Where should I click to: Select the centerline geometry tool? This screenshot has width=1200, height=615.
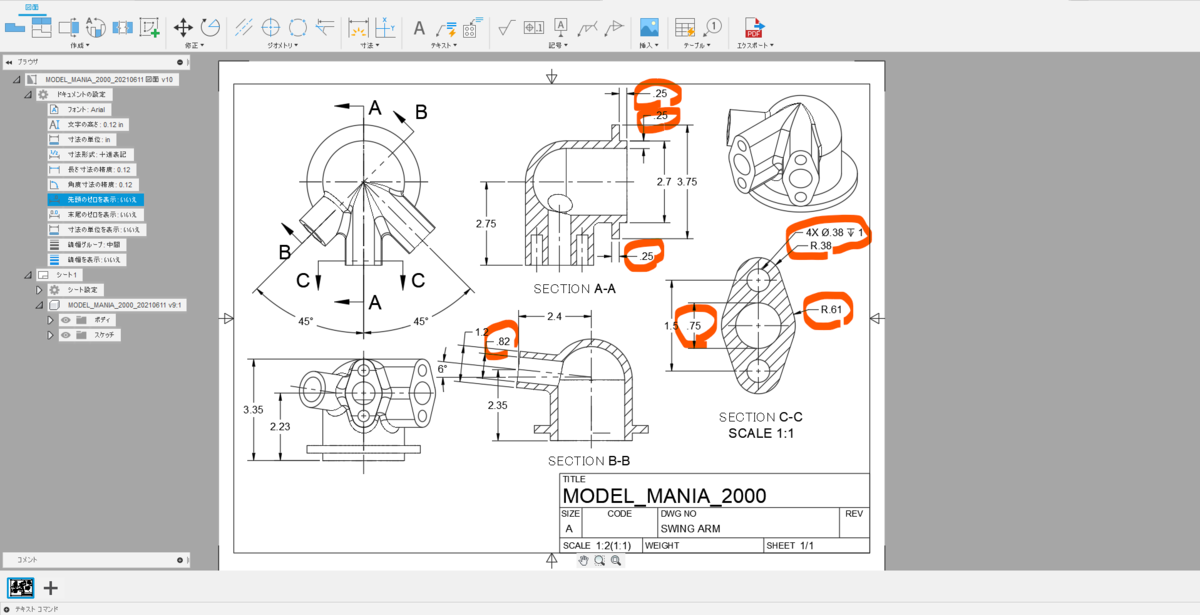click(x=244, y=27)
